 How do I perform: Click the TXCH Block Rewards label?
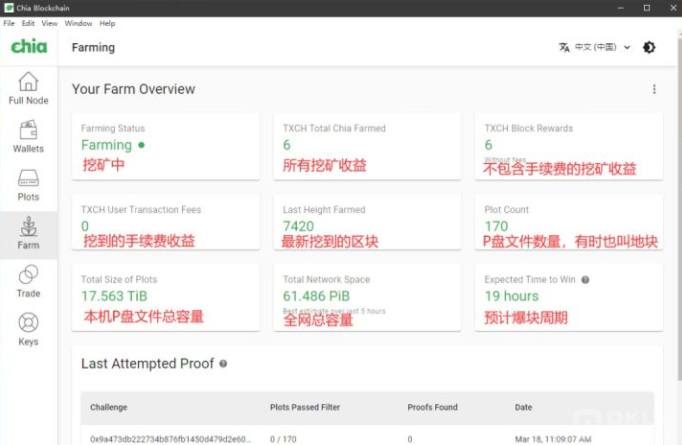528,128
